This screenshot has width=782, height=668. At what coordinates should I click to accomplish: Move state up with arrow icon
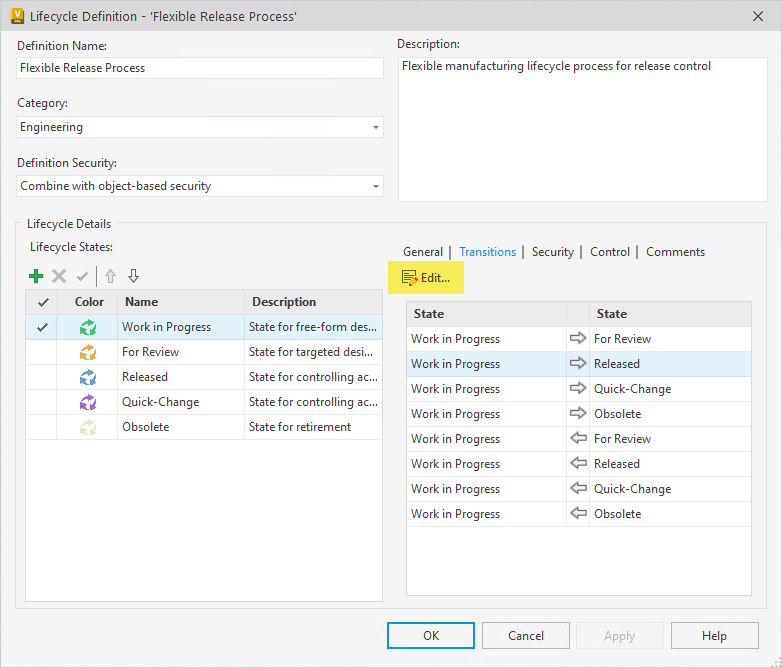(110, 276)
